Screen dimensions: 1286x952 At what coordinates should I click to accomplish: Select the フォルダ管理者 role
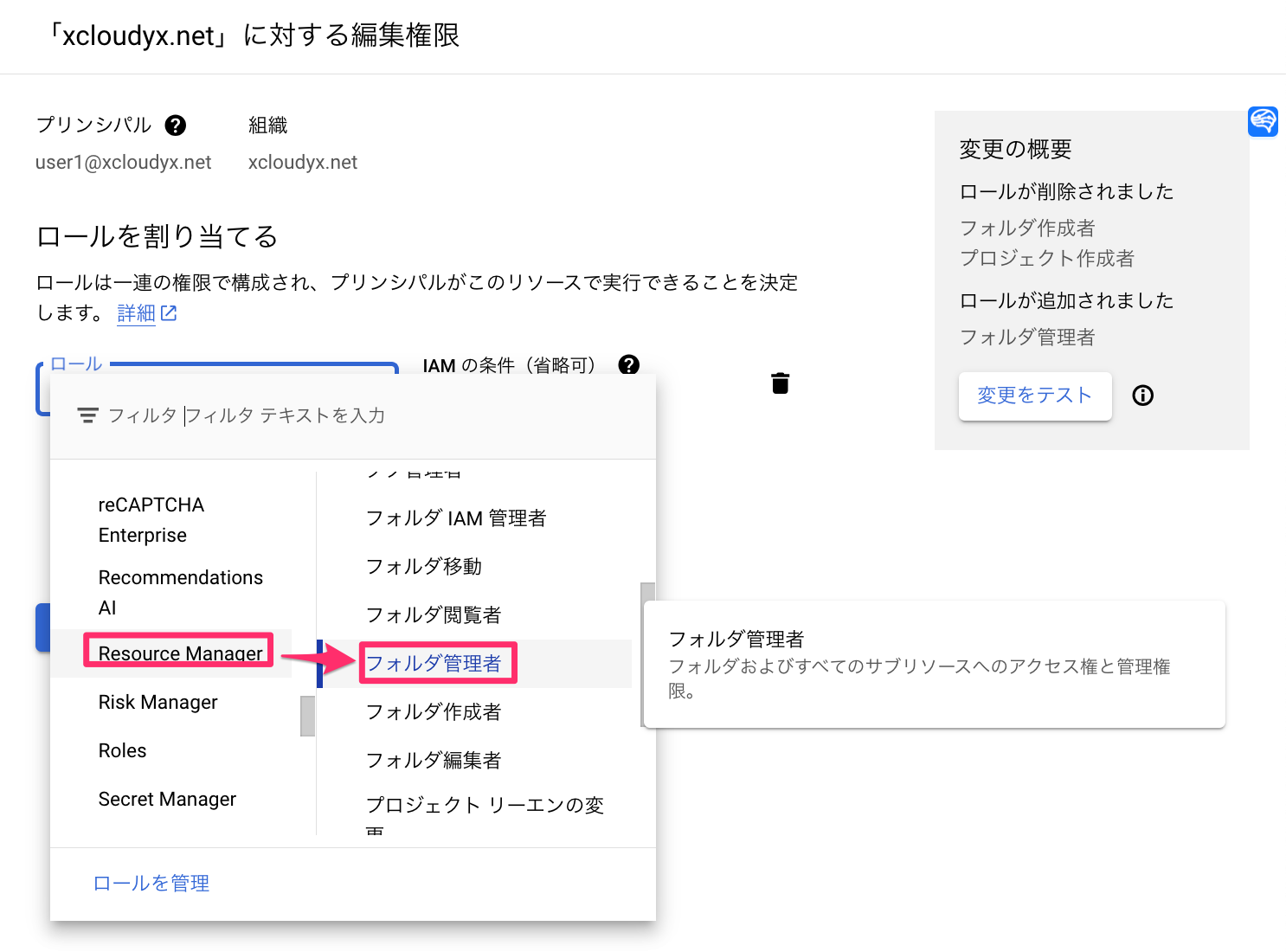[437, 662]
